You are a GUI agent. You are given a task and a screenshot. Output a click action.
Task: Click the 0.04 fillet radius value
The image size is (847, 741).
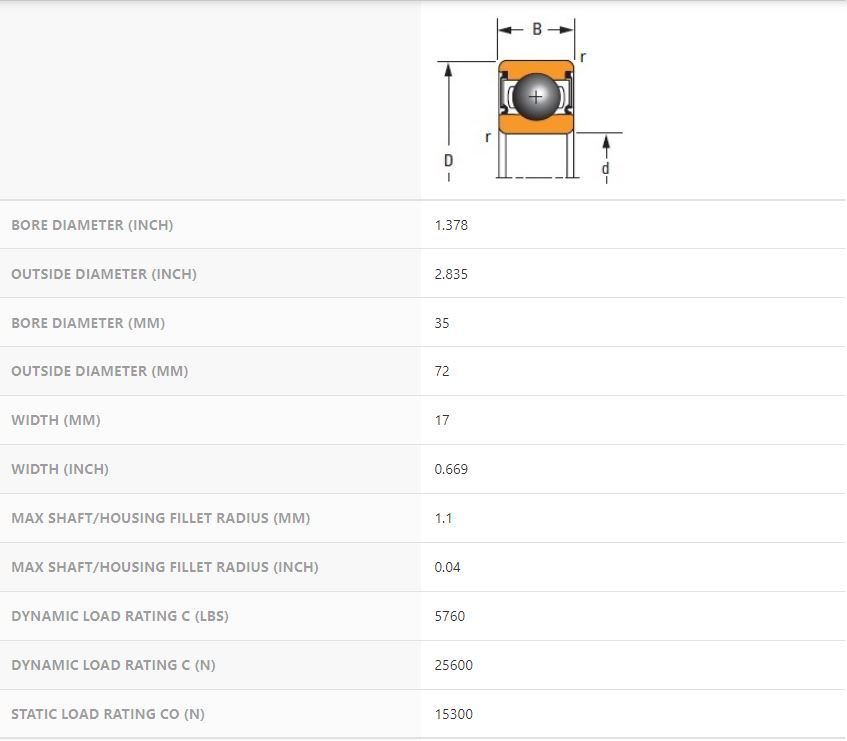(447, 567)
